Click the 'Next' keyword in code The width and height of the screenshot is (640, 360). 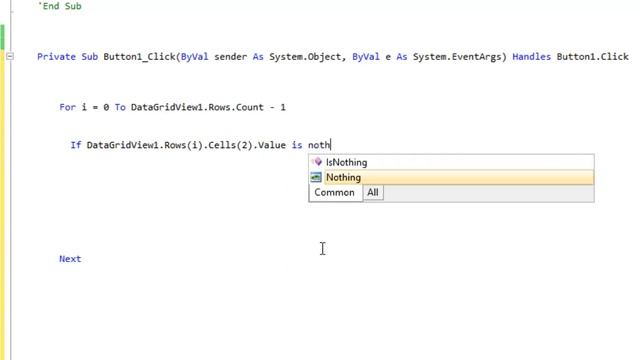pos(70,259)
